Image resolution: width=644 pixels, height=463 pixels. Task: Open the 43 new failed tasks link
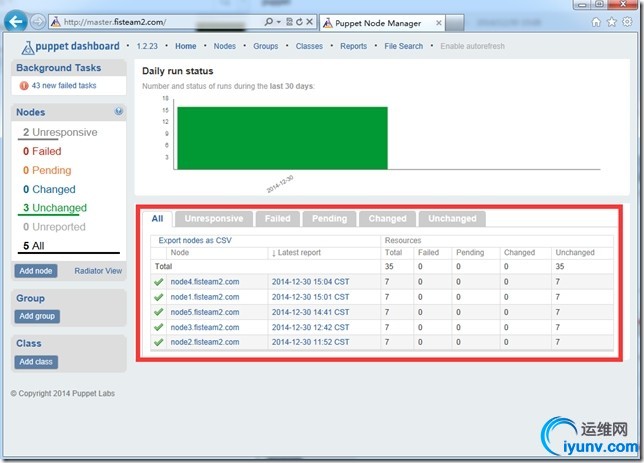pyautogui.click(x=64, y=85)
